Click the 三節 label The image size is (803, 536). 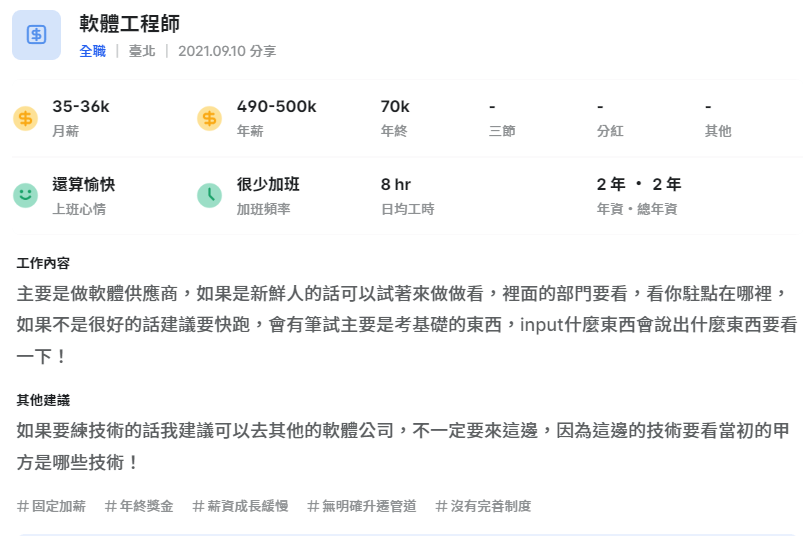(x=502, y=131)
